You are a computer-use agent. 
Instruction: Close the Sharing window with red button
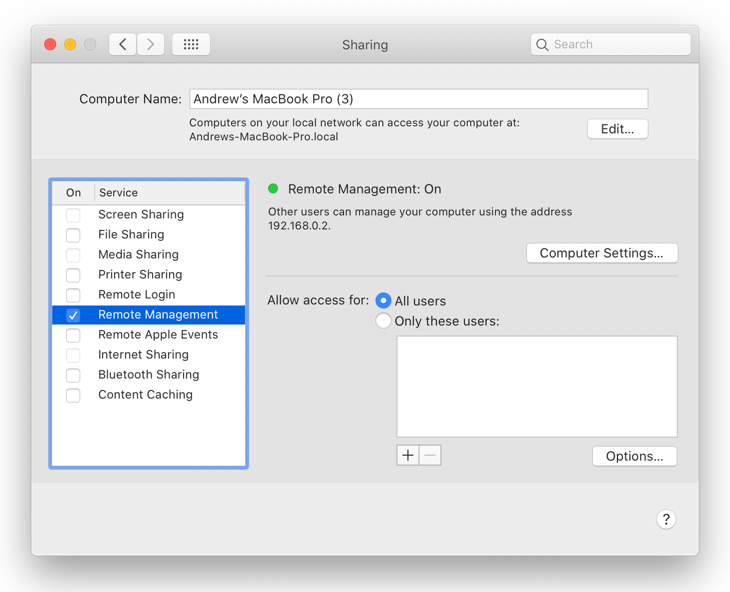[x=50, y=44]
